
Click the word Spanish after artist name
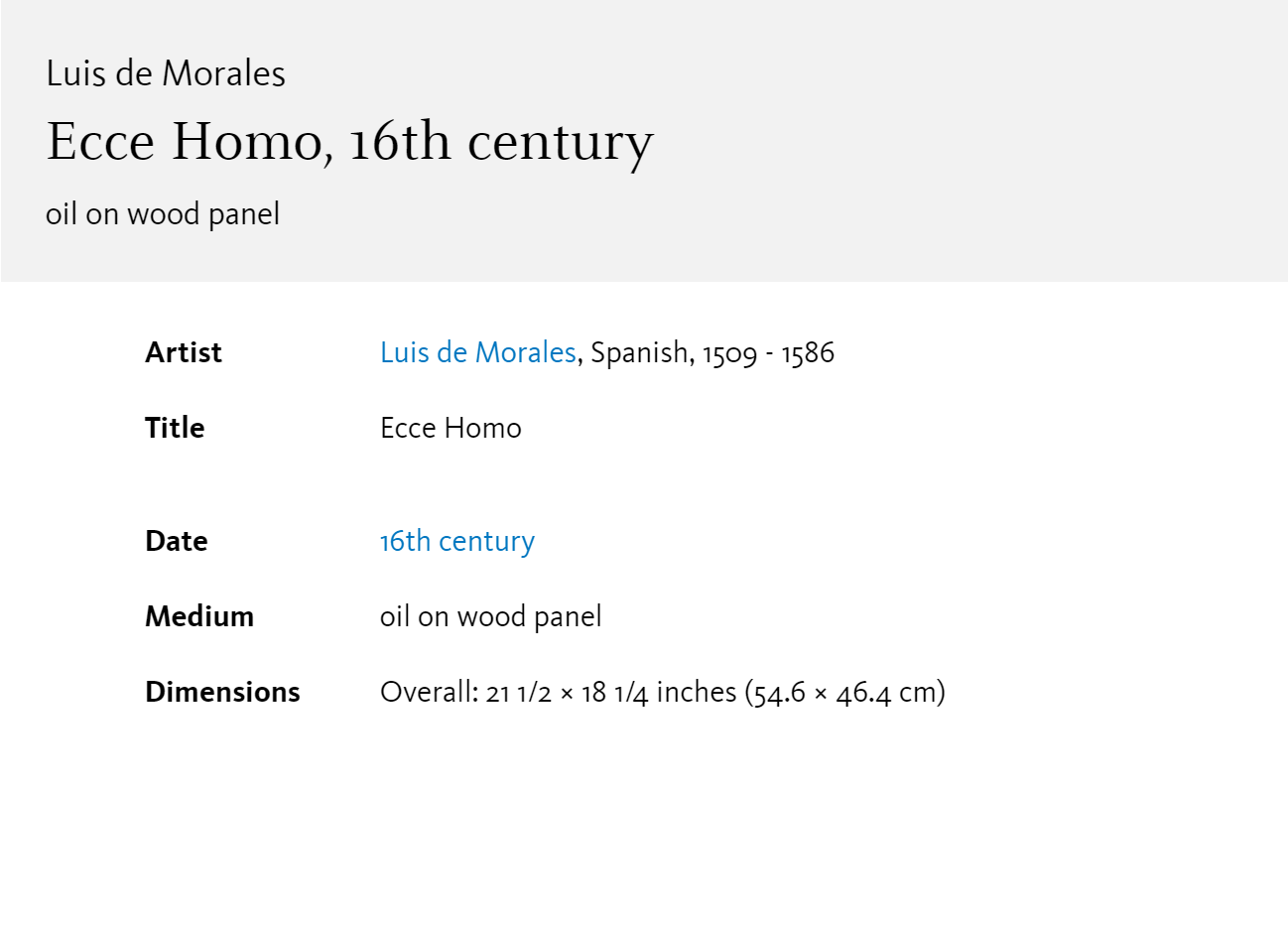(639, 352)
